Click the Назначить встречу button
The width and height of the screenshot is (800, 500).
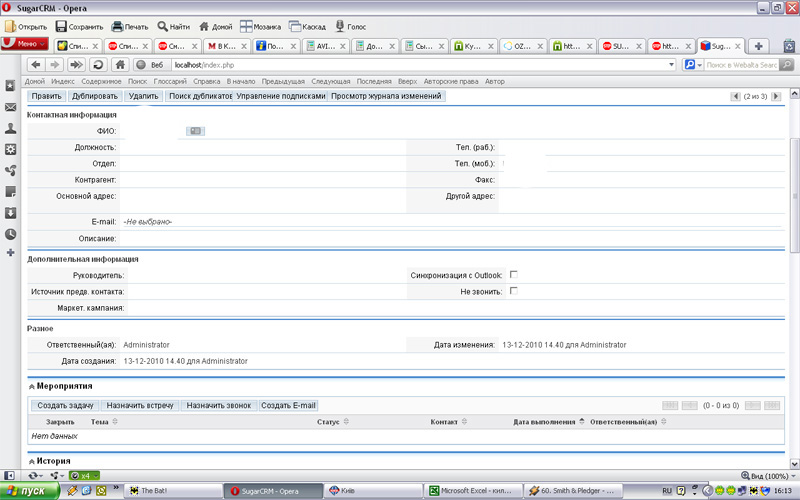pyautogui.click(x=139, y=406)
